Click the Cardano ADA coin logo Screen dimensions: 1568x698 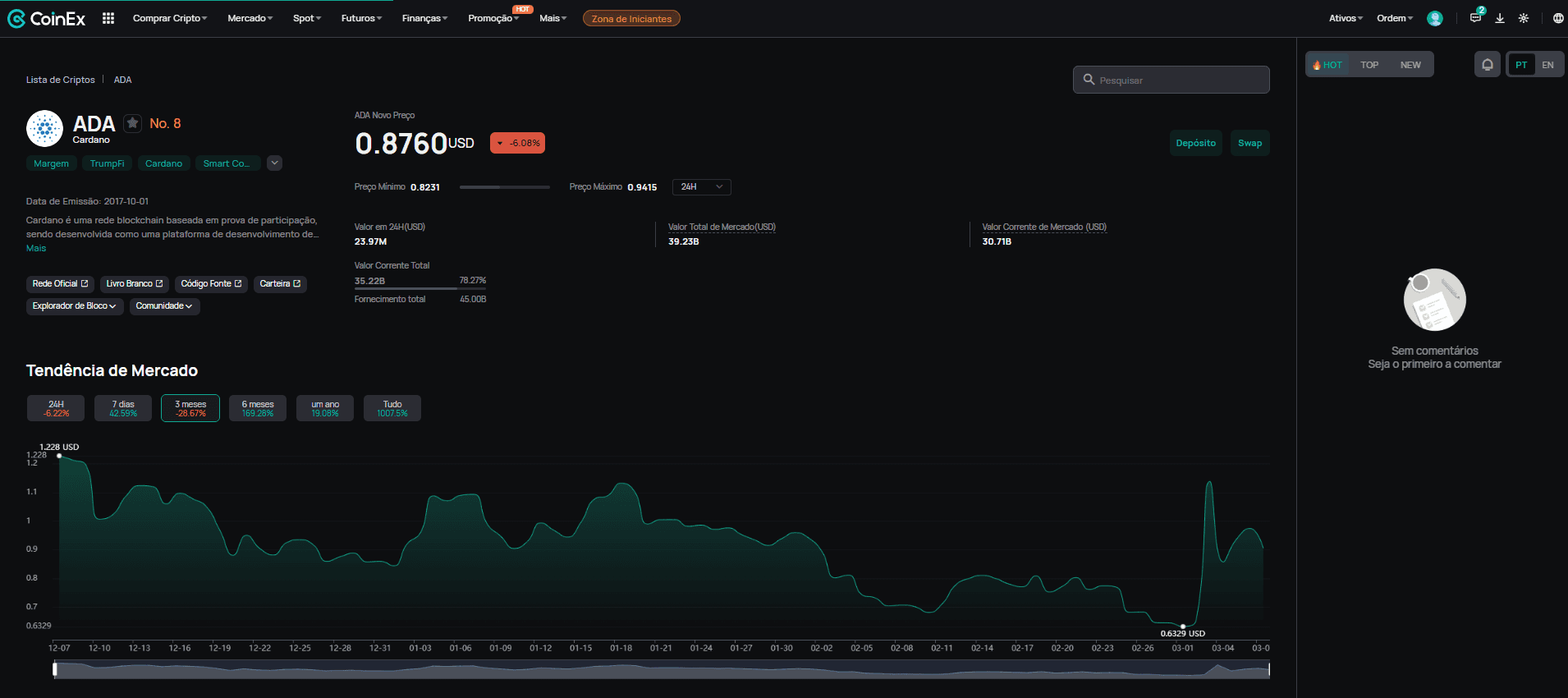pos(44,129)
